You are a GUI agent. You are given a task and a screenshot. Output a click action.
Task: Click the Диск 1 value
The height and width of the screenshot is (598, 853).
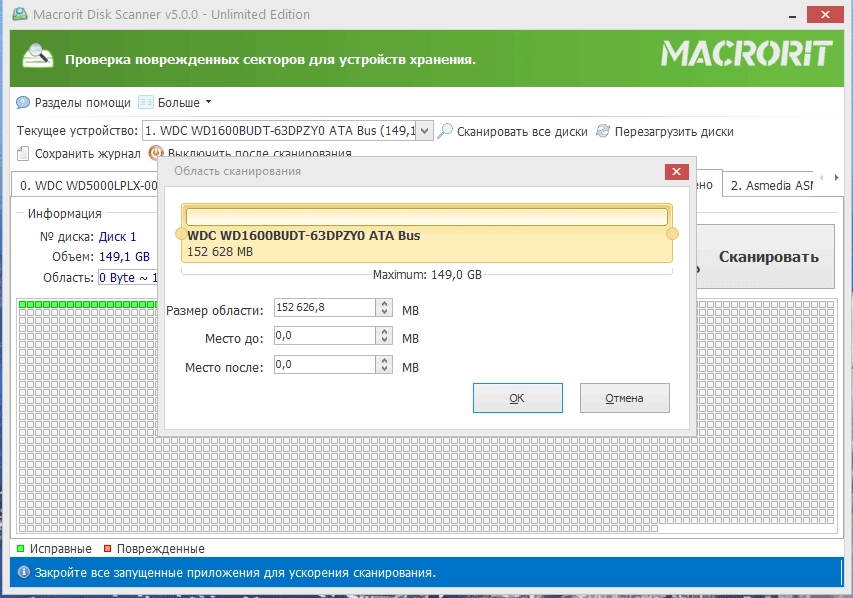coord(118,237)
